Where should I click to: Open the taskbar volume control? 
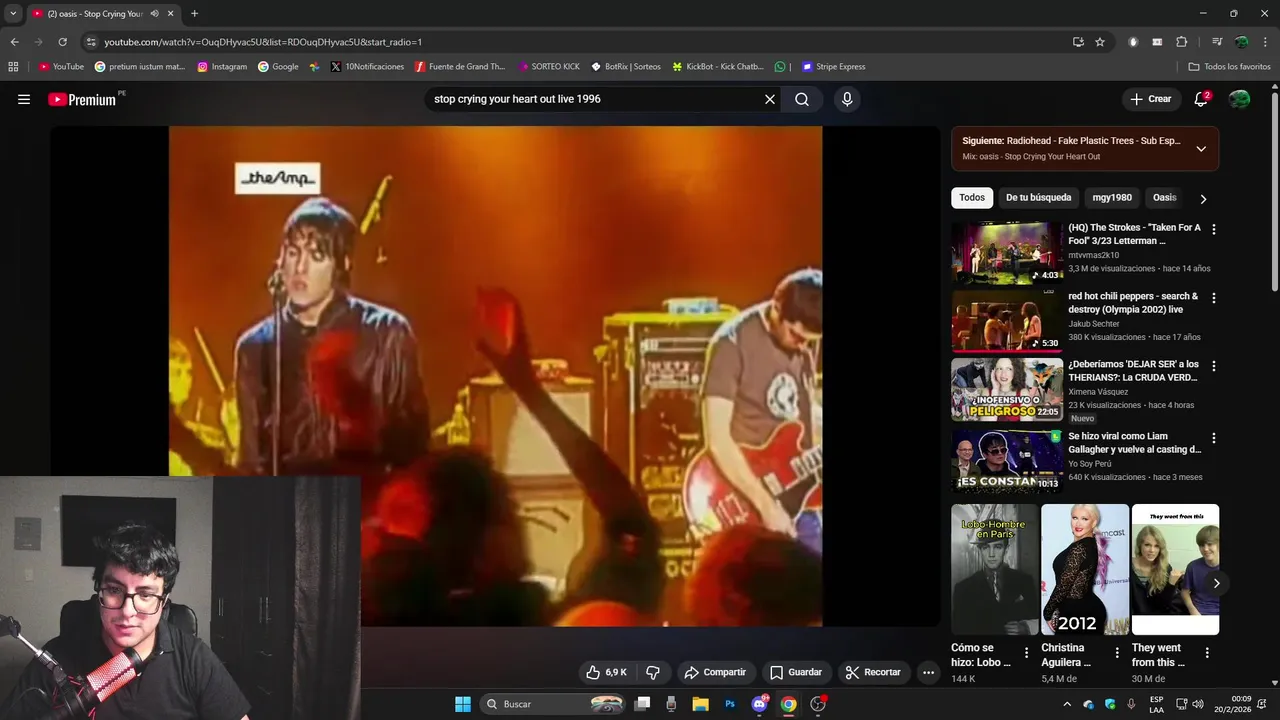[1198, 704]
